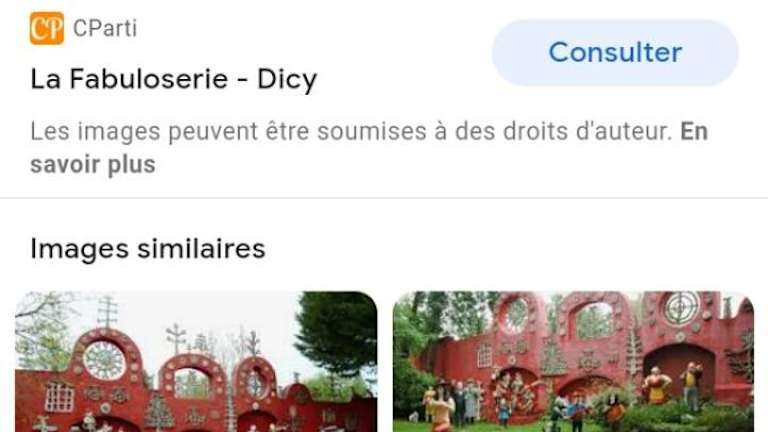768x432 pixels.
Task: Click the white grid window in left thumbnail
Action: pyautogui.click(x=59, y=396)
